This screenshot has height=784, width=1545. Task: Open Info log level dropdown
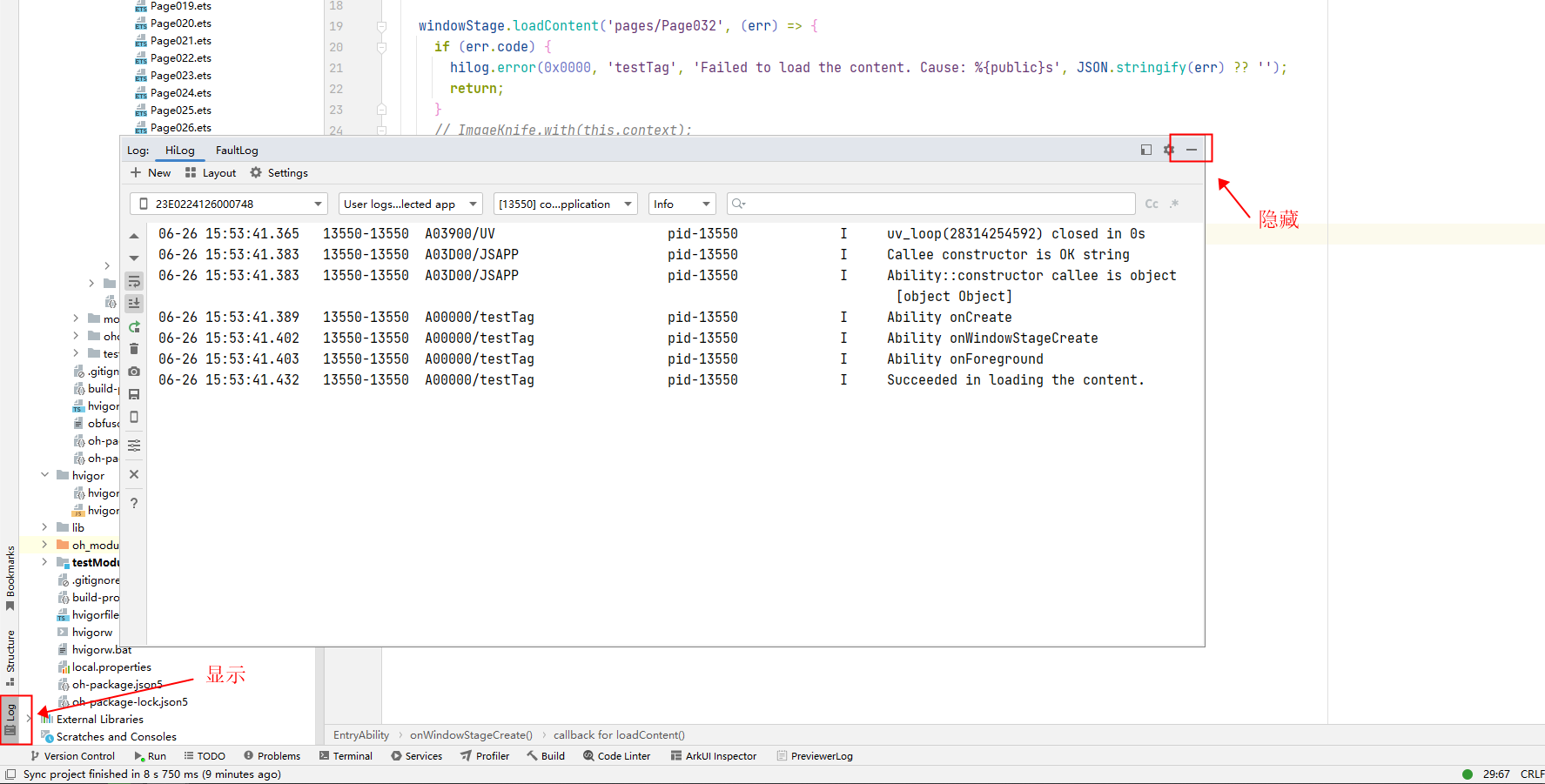coord(682,204)
